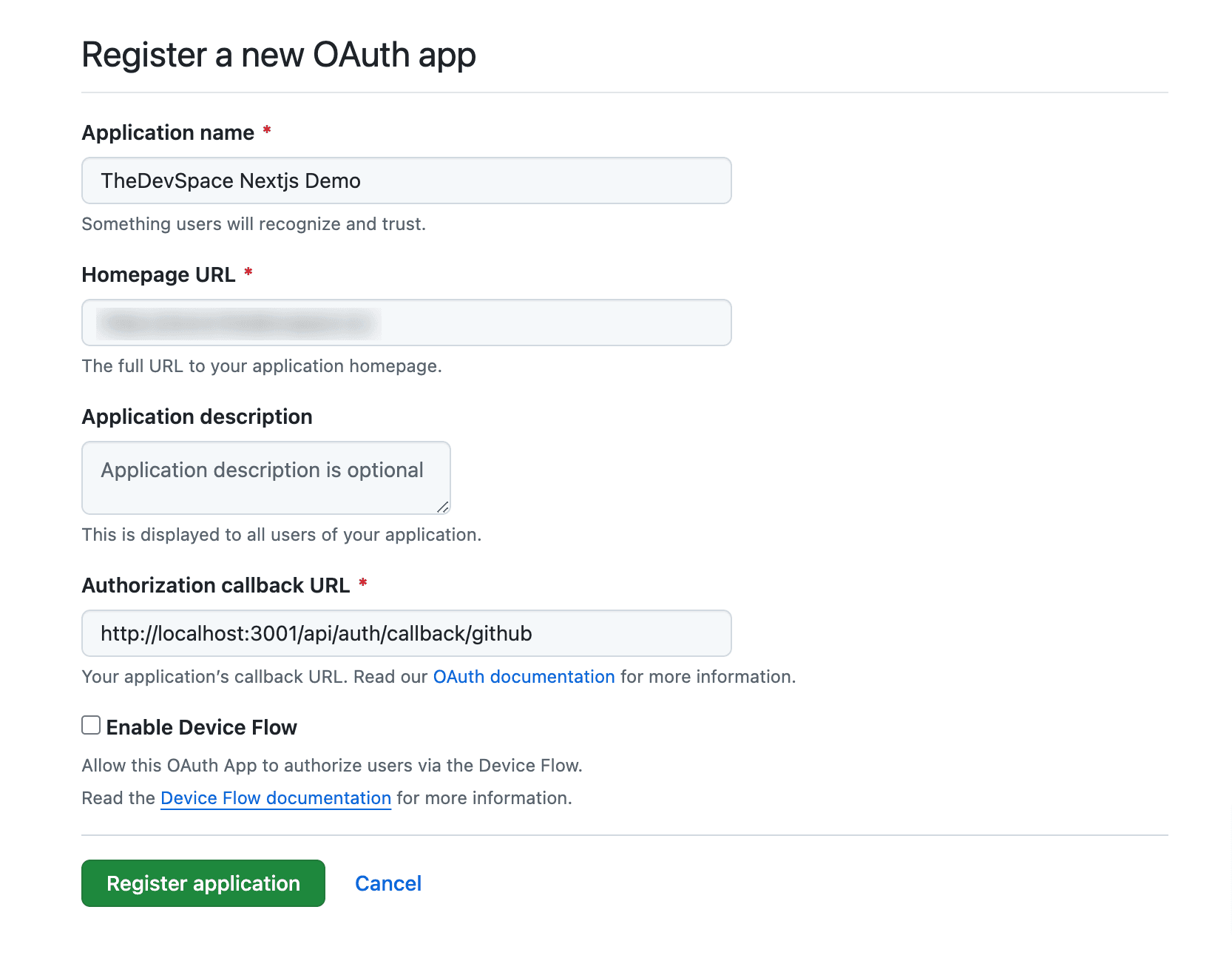Click the Application name input field
The height and width of the screenshot is (975, 1232).
(406, 181)
